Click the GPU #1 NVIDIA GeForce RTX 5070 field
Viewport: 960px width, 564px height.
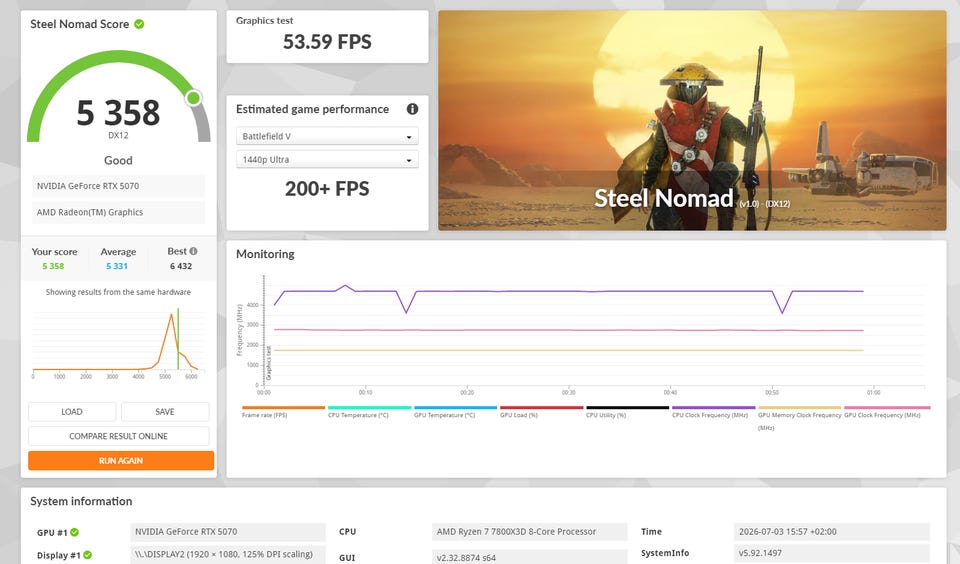228,532
